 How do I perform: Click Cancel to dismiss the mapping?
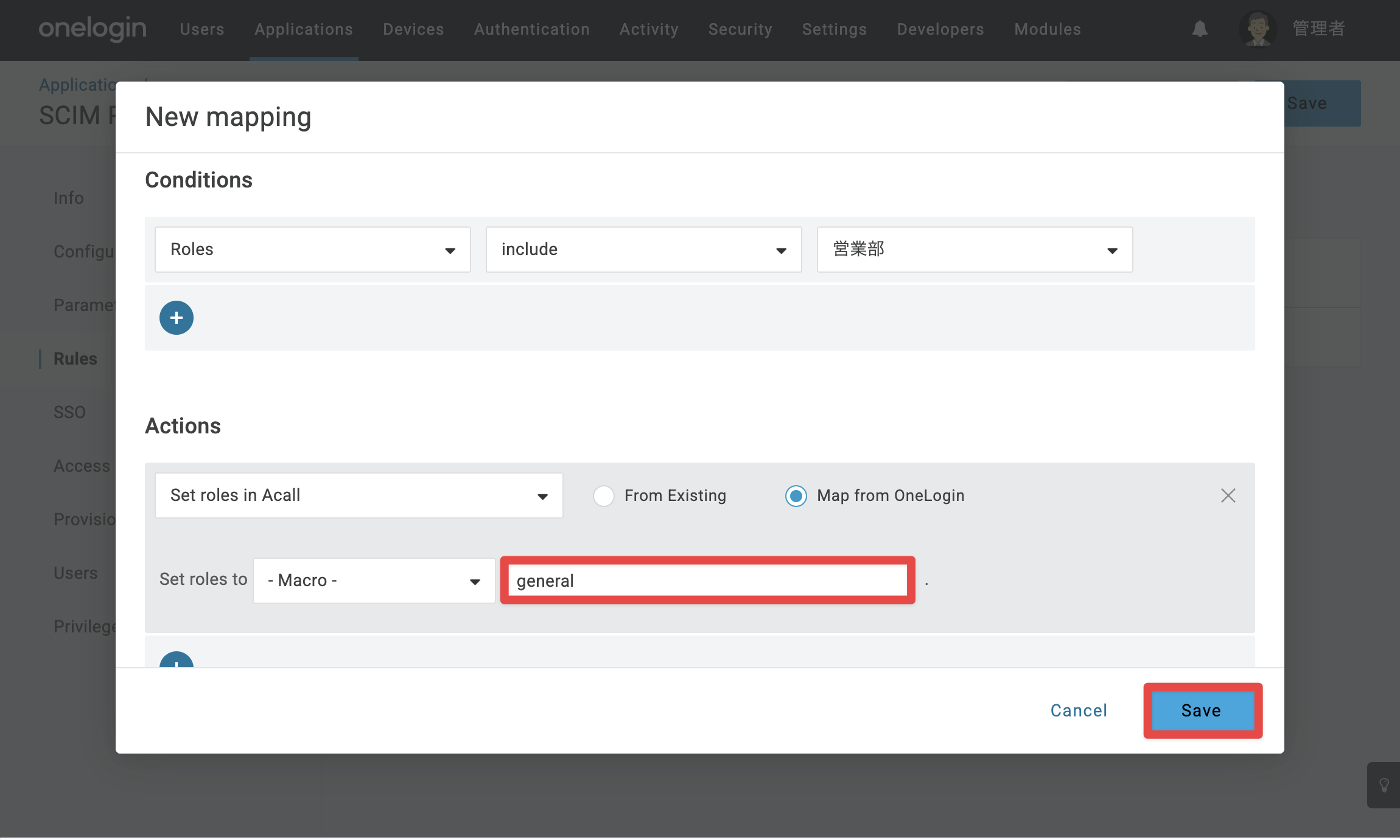point(1079,710)
